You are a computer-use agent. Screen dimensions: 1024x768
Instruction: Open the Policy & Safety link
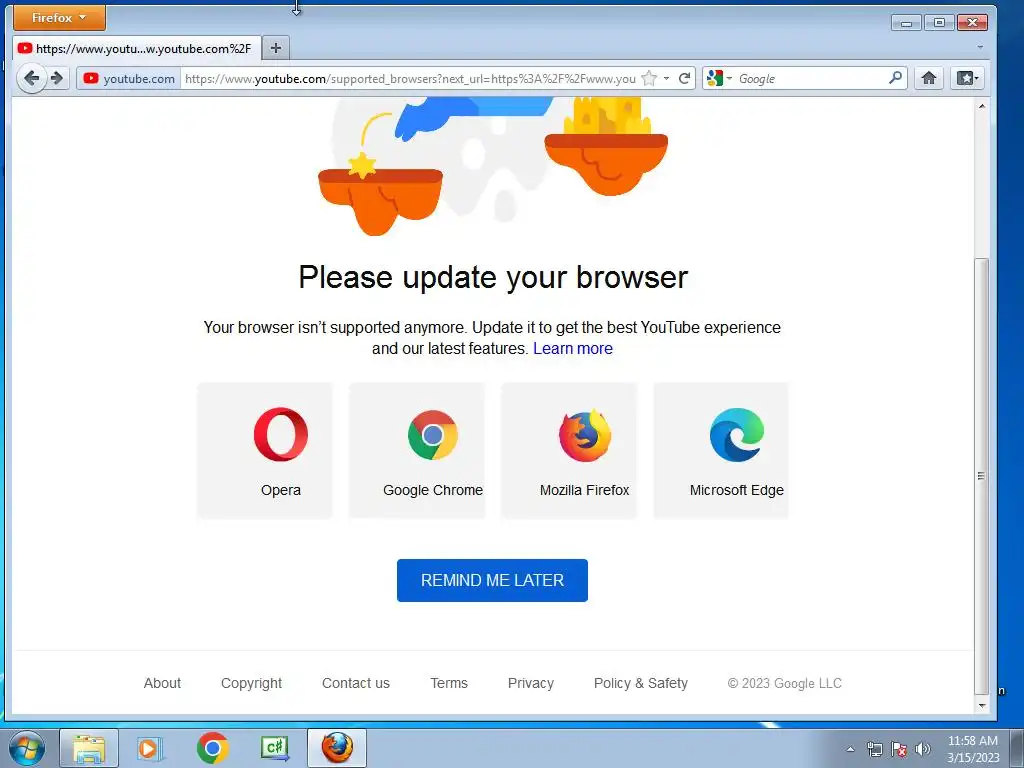tap(641, 683)
